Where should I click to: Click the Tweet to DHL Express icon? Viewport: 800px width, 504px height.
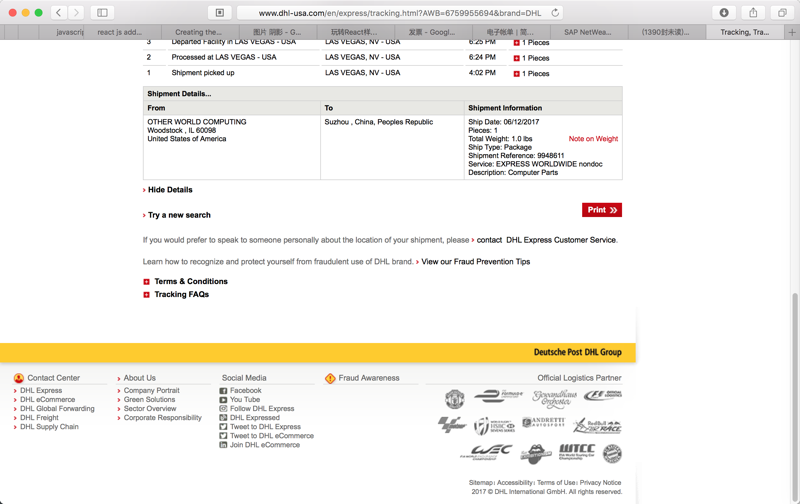(x=223, y=427)
